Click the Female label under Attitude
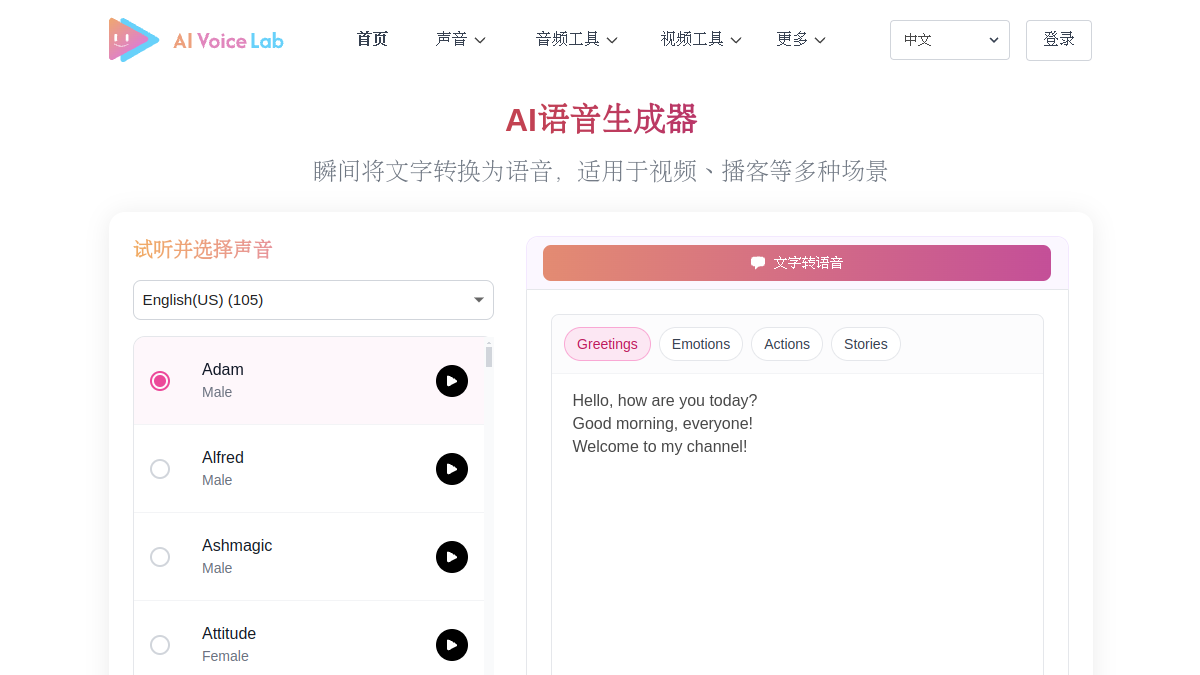 (x=225, y=656)
